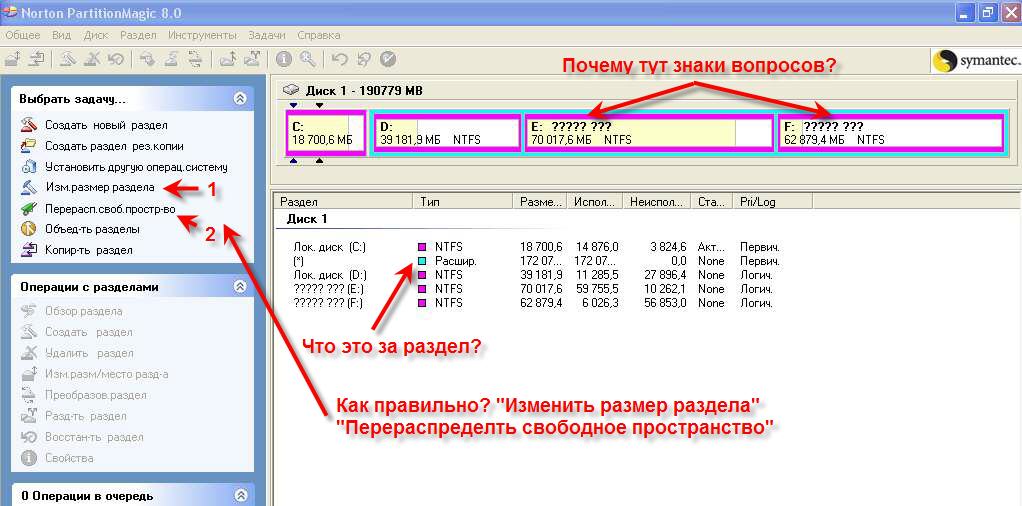1022x506 pixels.
Task: Open the Вид menu
Action: (x=61, y=35)
